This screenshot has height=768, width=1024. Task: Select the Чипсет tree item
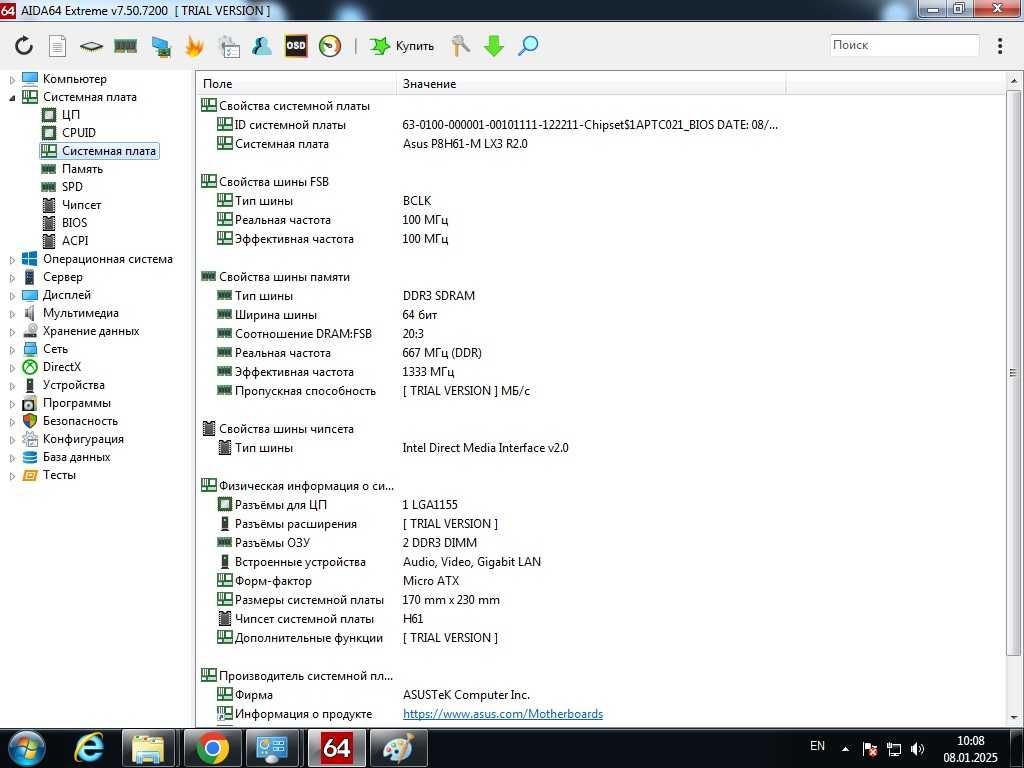point(81,204)
